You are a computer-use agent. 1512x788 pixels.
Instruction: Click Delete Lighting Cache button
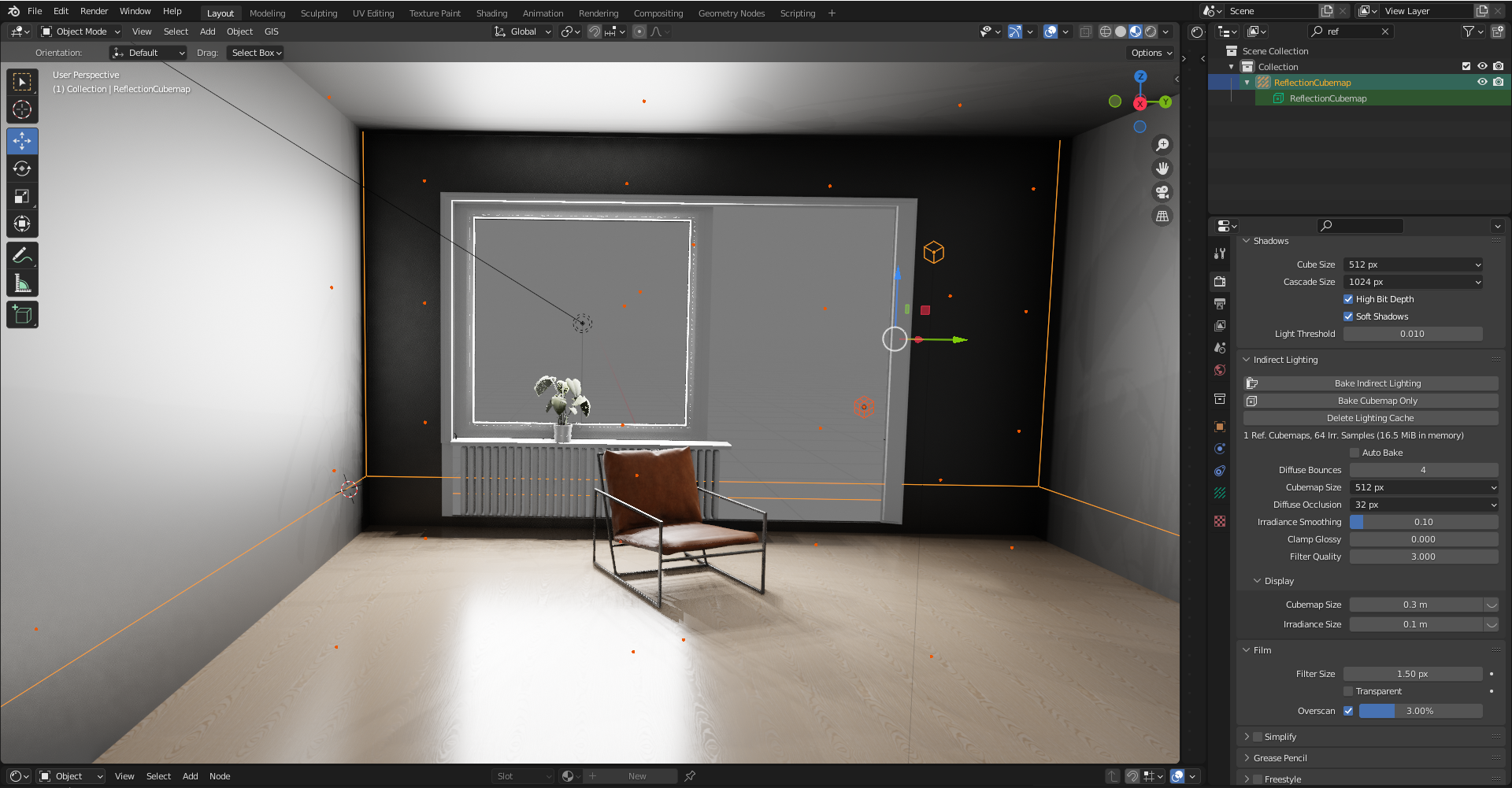tap(1371, 418)
